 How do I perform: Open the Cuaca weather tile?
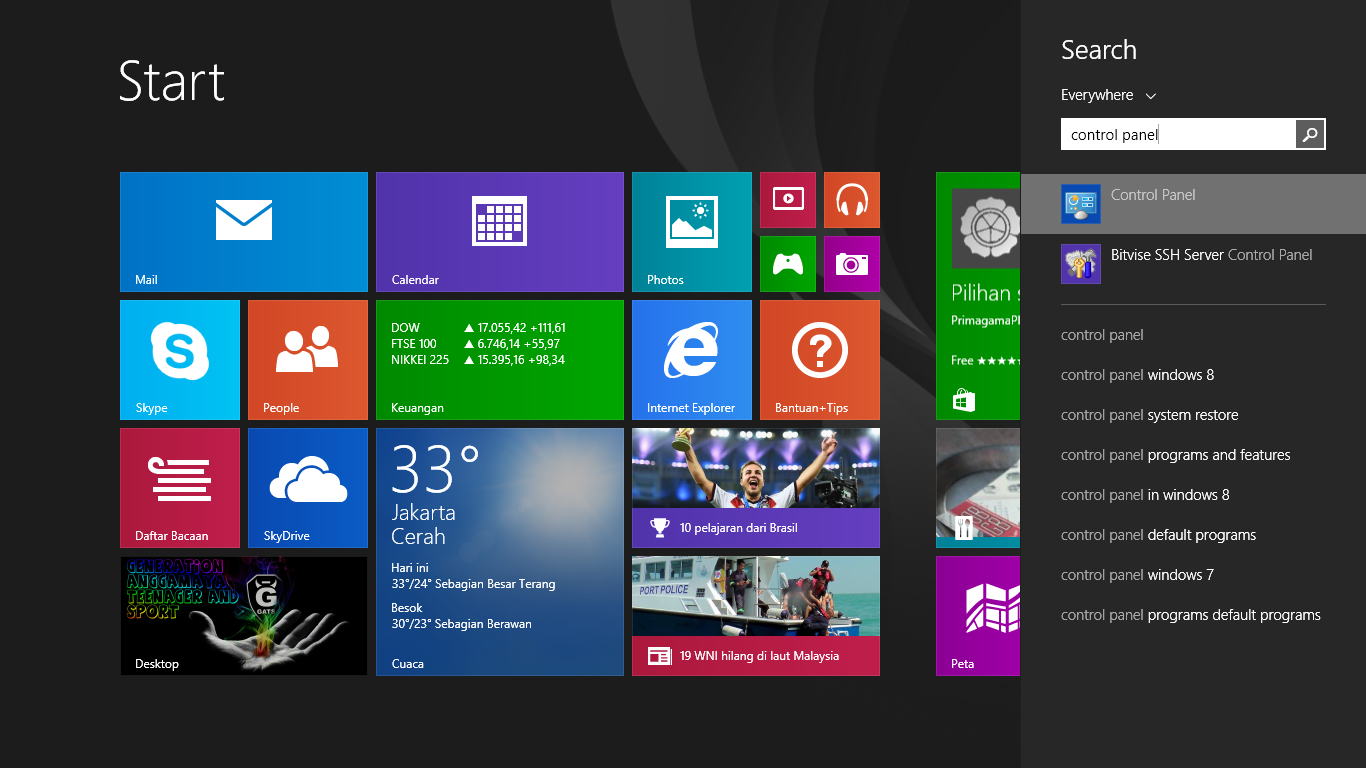coord(500,552)
